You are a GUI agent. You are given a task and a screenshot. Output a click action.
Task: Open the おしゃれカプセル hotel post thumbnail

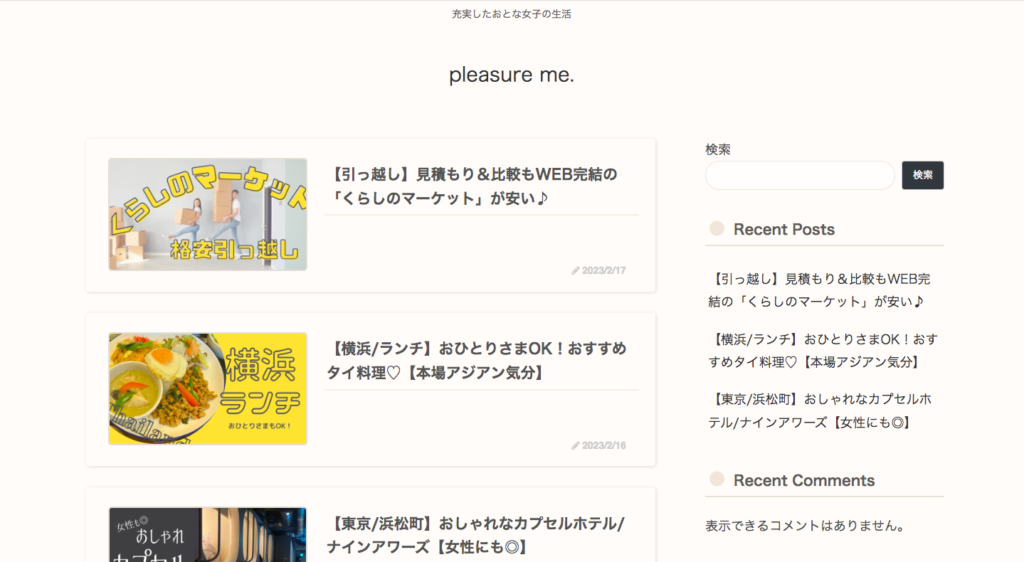207,535
